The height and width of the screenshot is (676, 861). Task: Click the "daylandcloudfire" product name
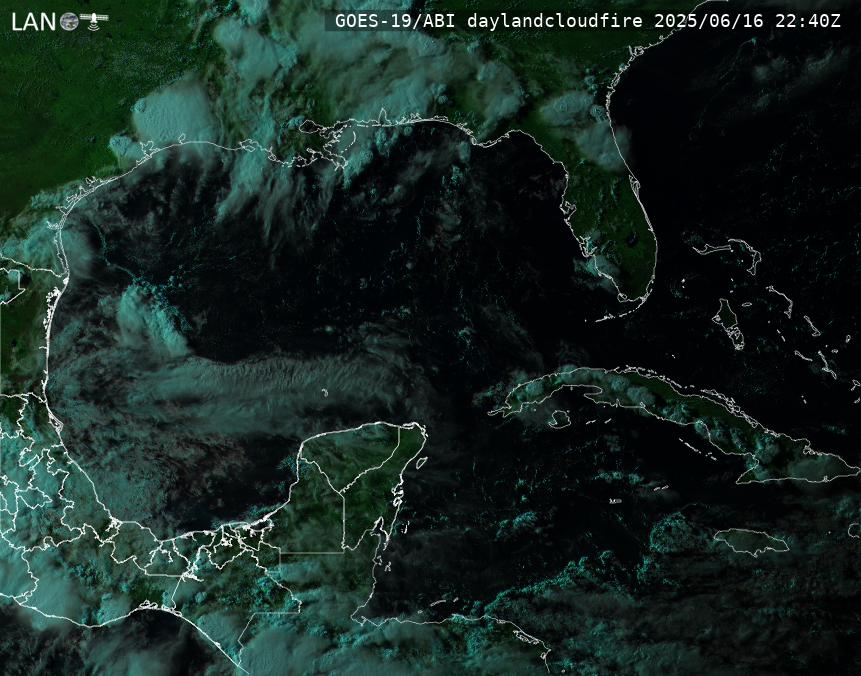click(x=555, y=21)
